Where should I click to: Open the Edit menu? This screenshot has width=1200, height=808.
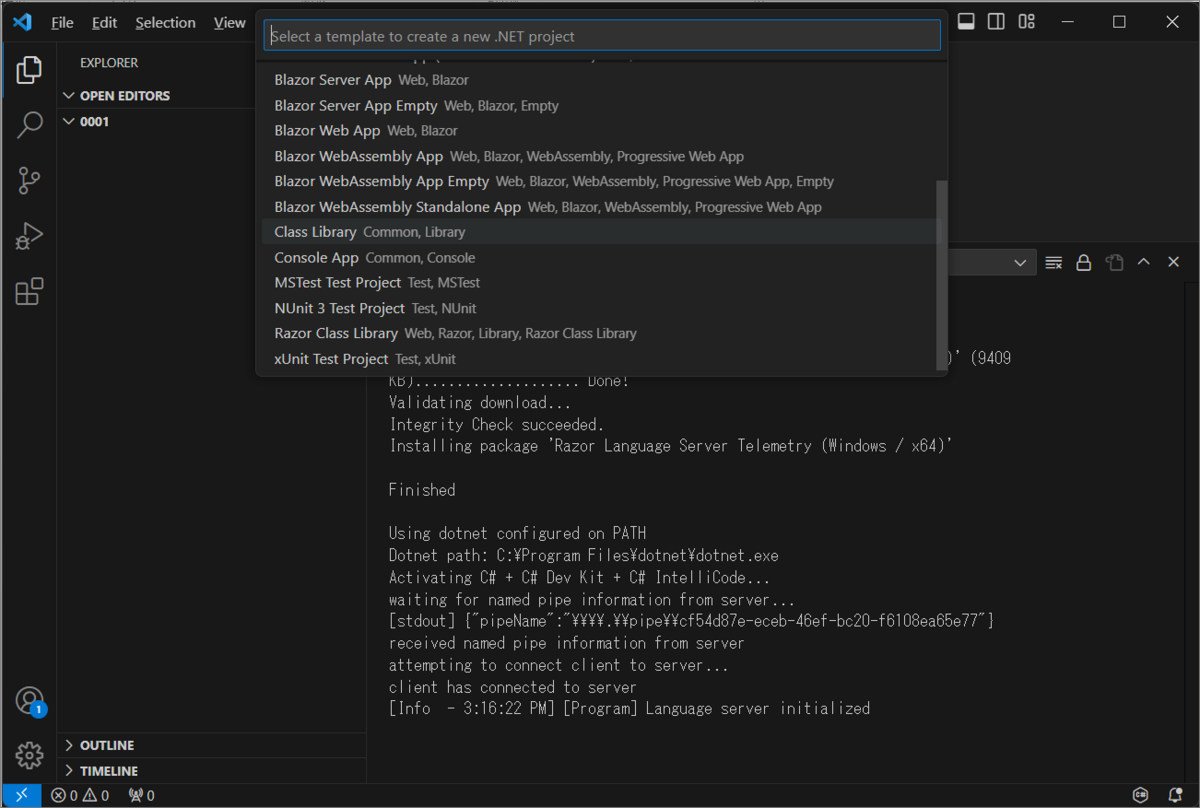point(104,22)
